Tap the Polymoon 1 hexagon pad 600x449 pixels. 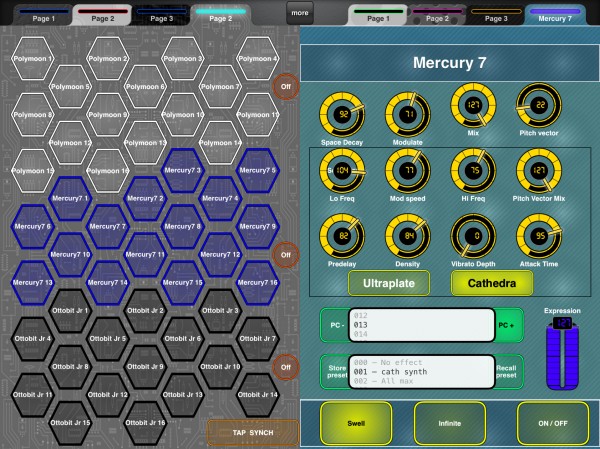click(x=33, y=59)
